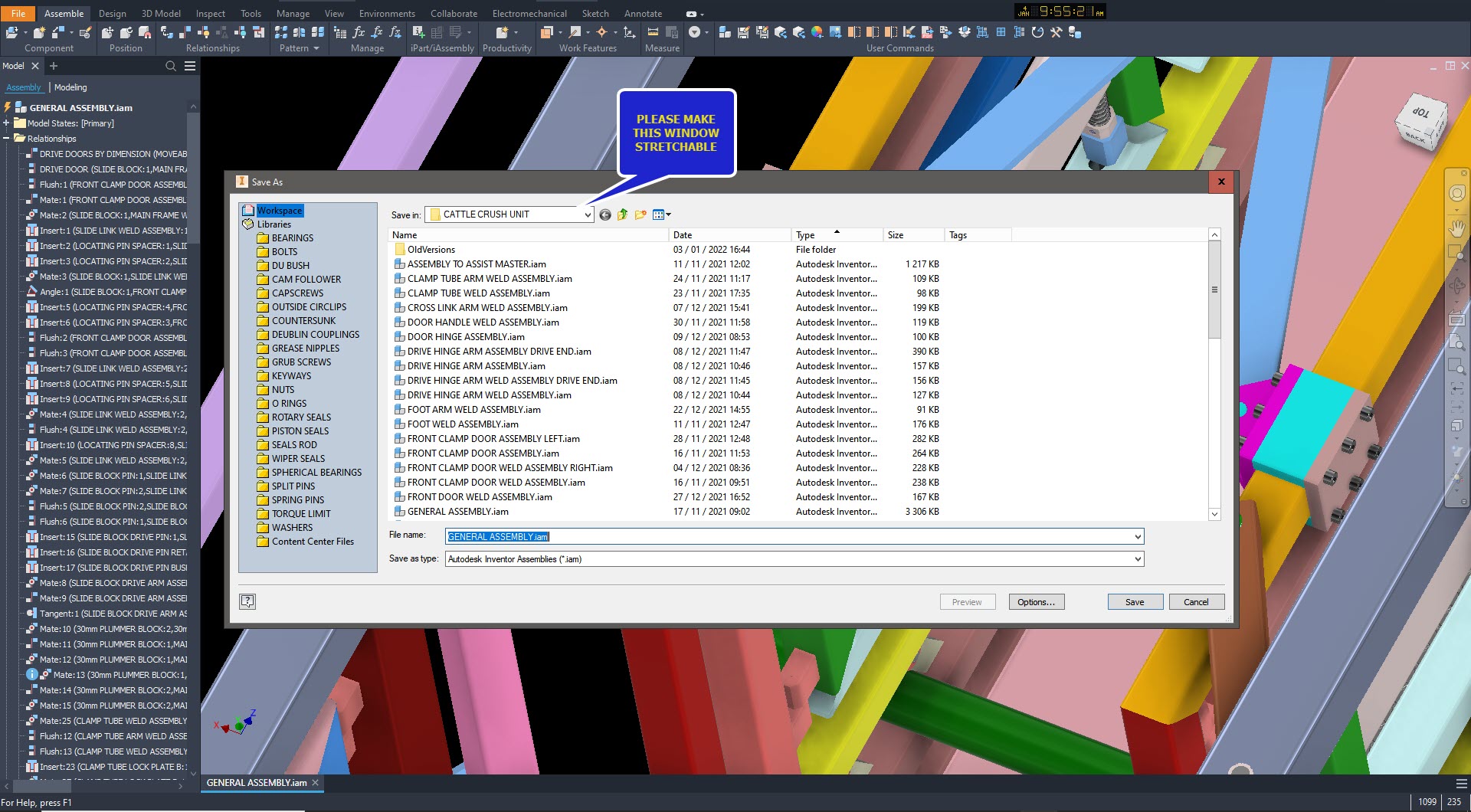Create a new folder using the dialog icon
The width and height of the screenshot is (1471, 812).
tap(641, 214)
